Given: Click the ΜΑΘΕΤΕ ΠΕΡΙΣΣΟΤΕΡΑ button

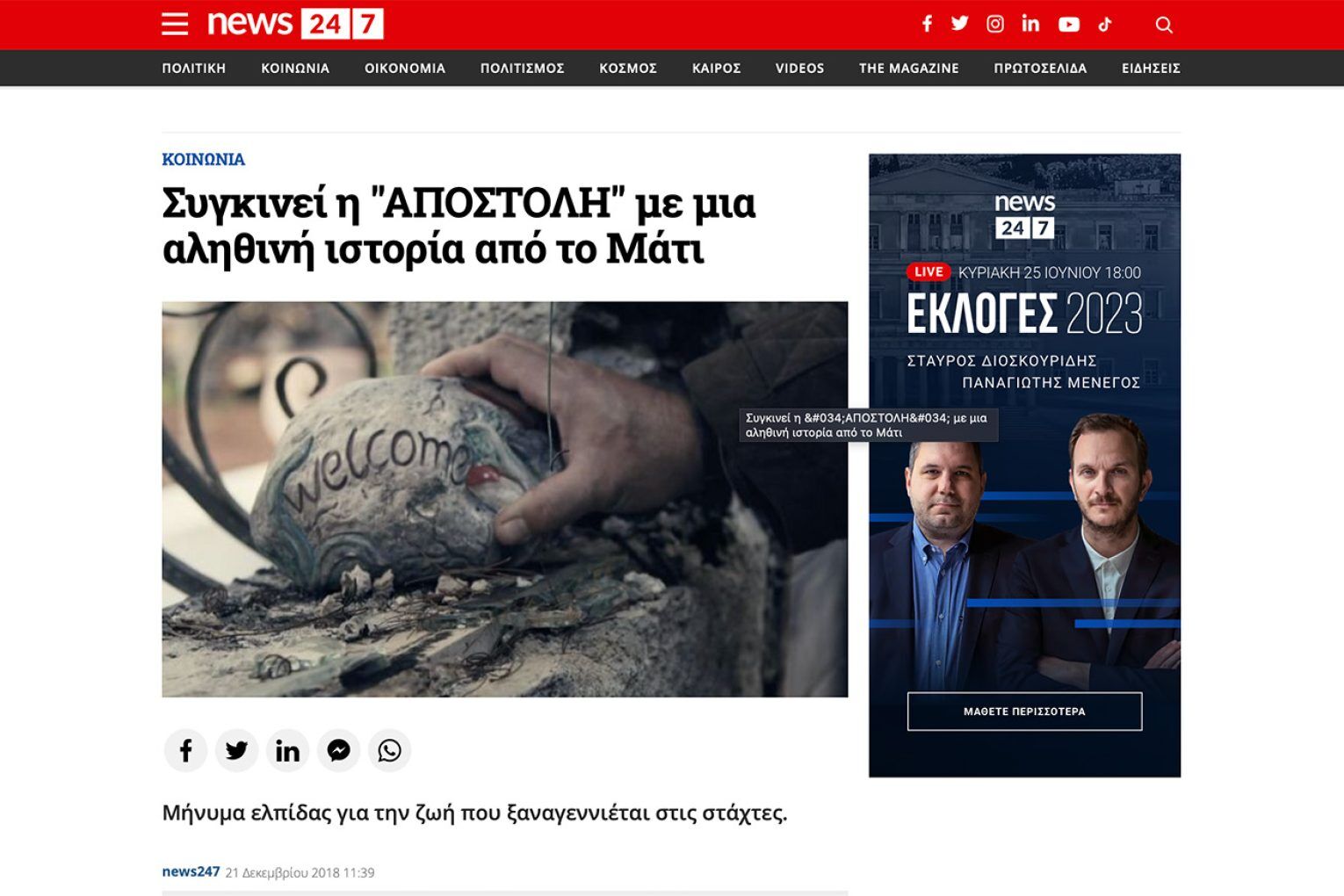Looking at the screenshot, I should coord(1024,712).
